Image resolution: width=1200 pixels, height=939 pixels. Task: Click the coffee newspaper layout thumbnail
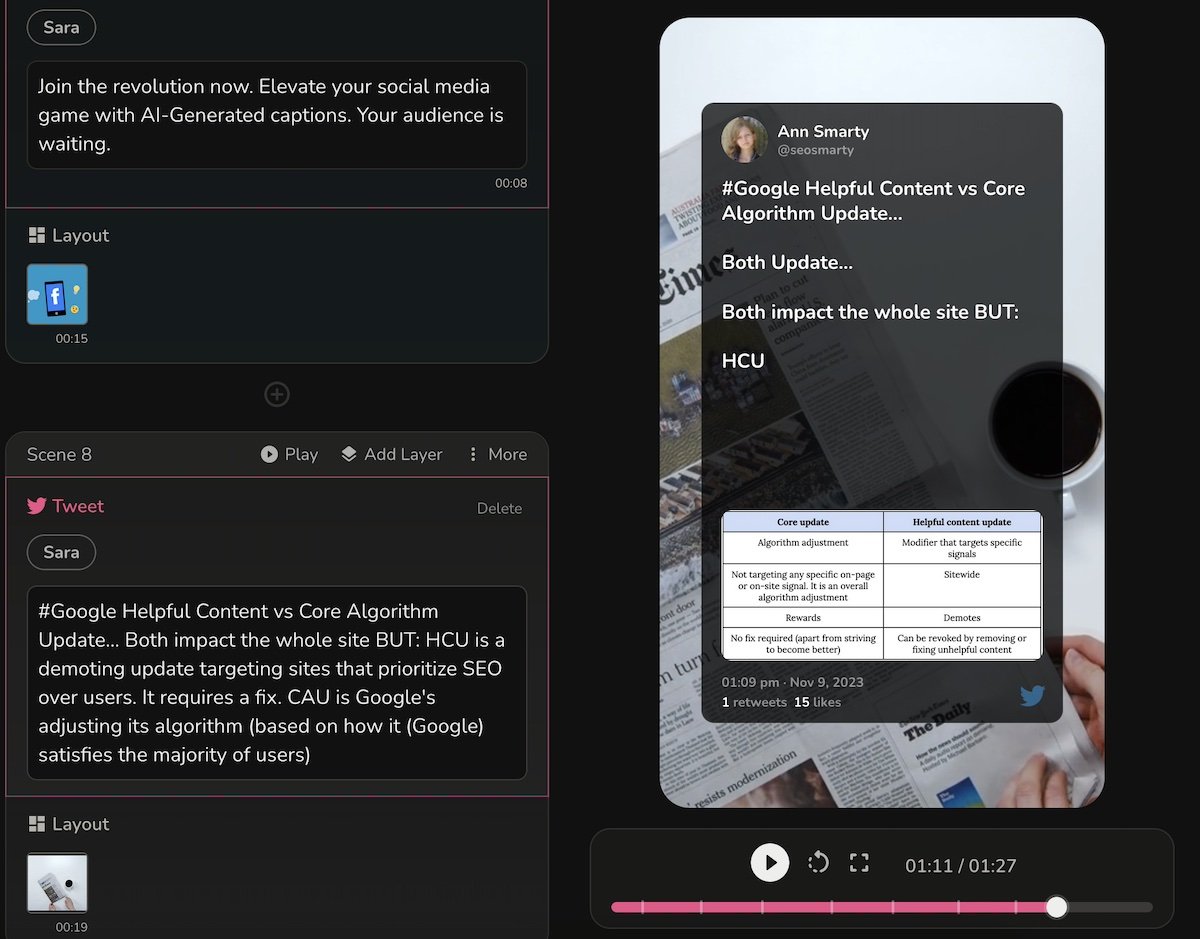57,882
